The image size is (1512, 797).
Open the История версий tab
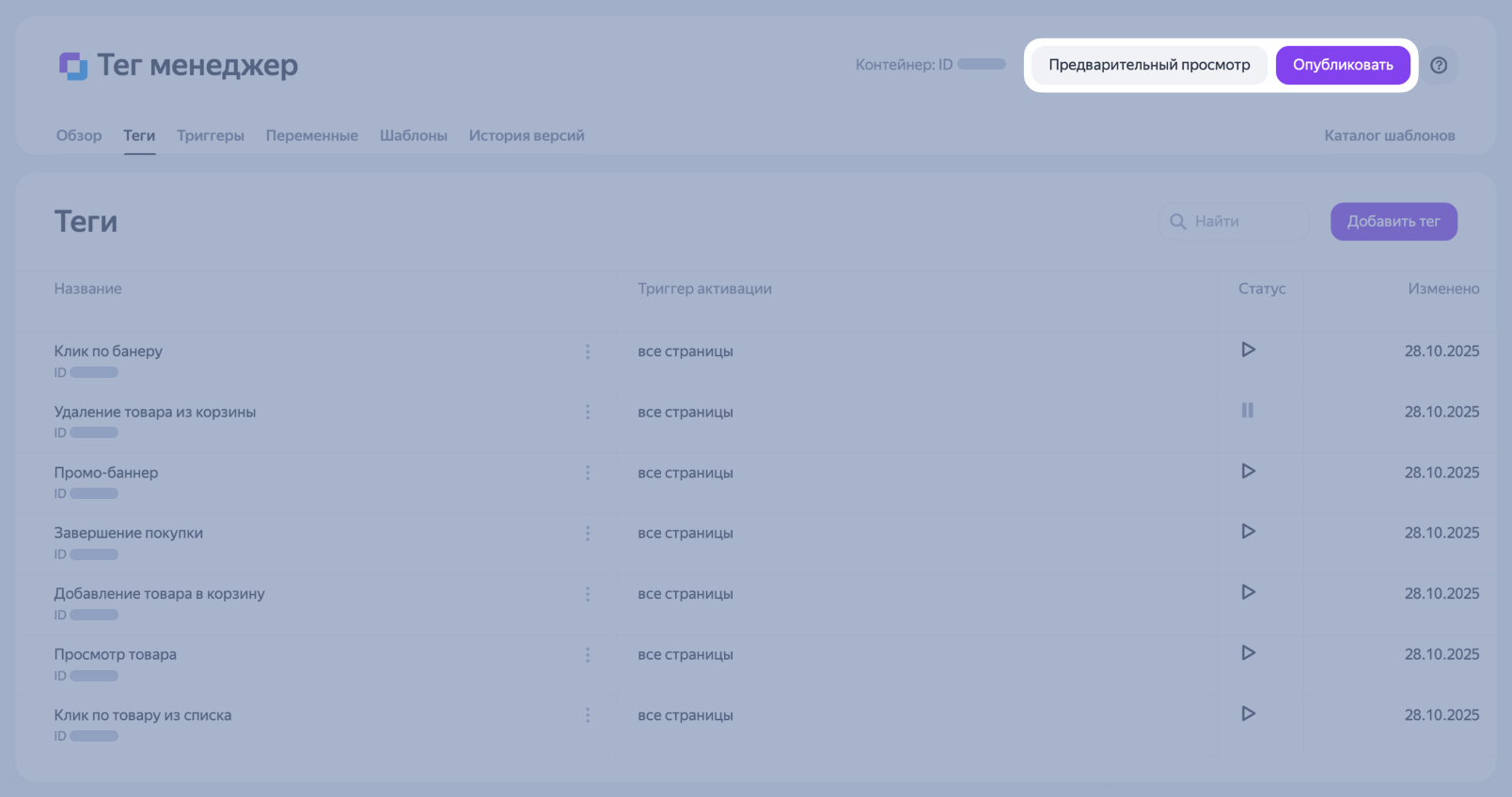(527, 135)
